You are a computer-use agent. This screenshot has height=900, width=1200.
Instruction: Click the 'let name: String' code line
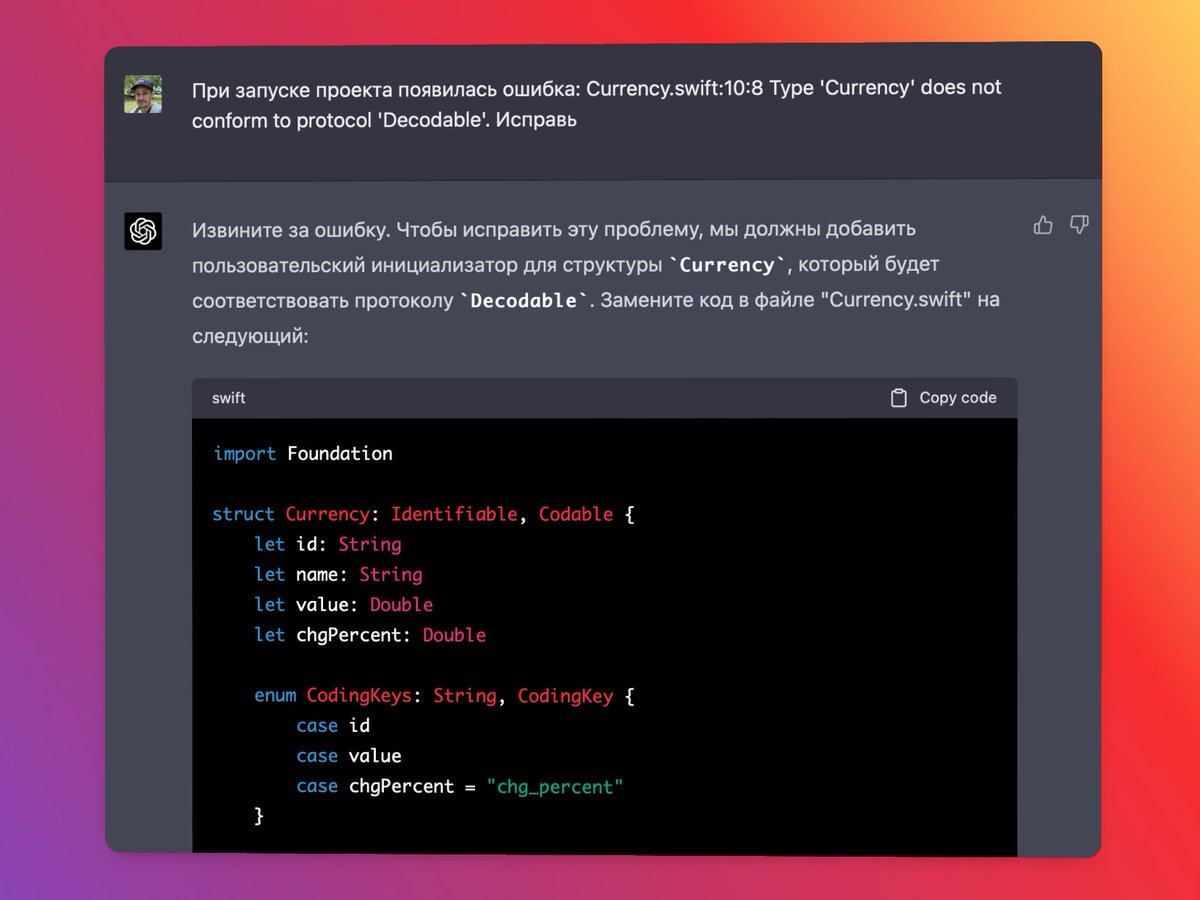338,574
